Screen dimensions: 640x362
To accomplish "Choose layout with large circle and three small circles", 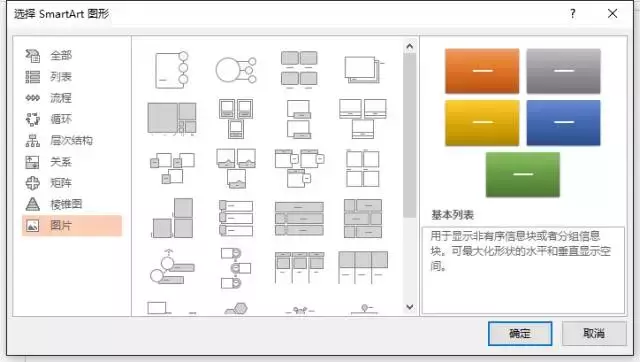I will (236, 70).
